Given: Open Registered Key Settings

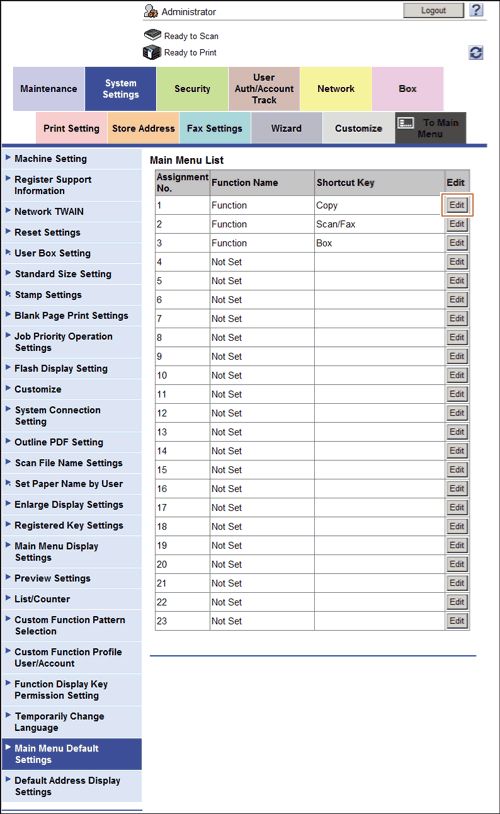Looking at the screenshot, I should 71,525.
